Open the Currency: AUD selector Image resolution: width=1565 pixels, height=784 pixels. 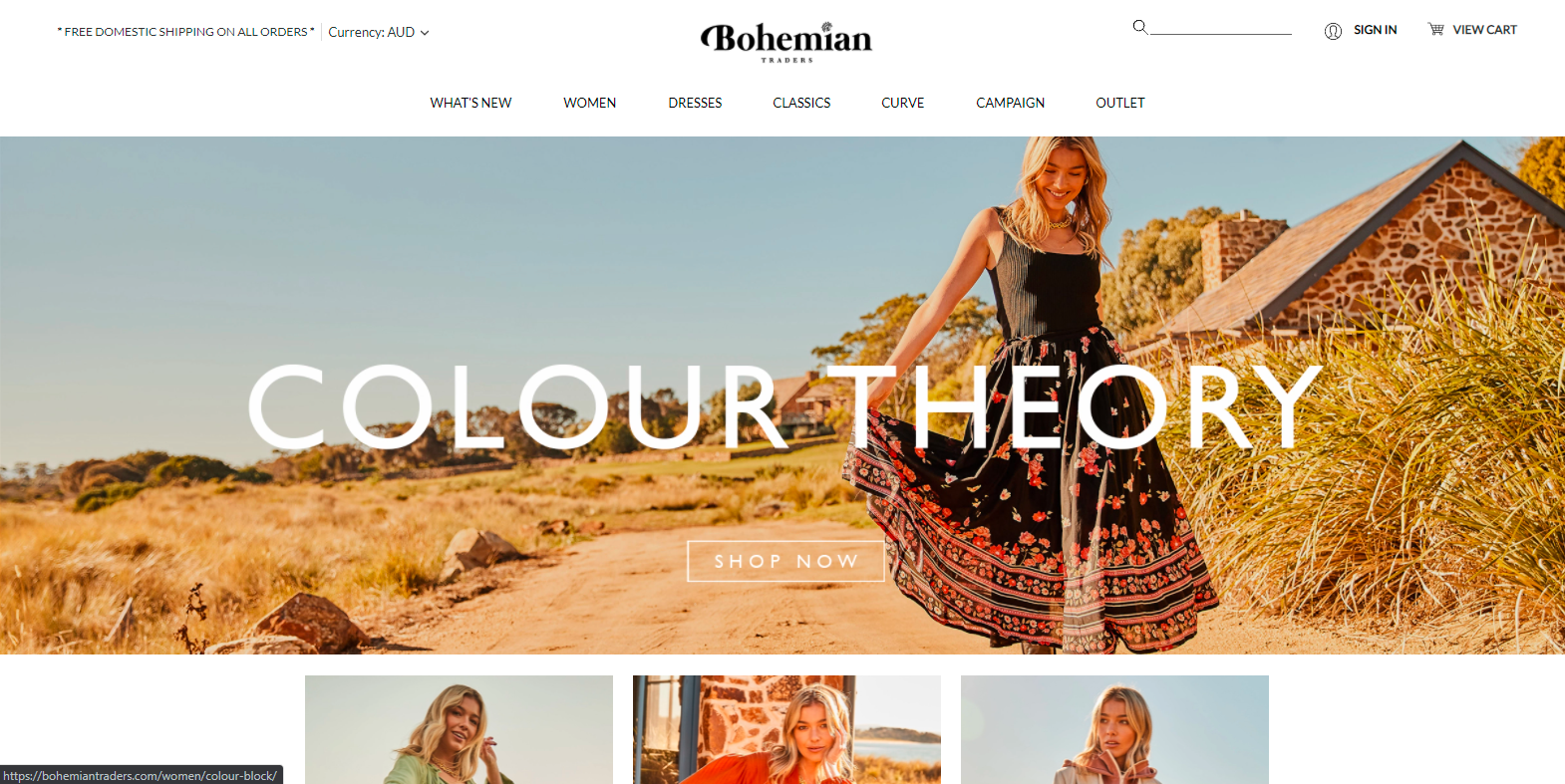click(x=379, y=32)
